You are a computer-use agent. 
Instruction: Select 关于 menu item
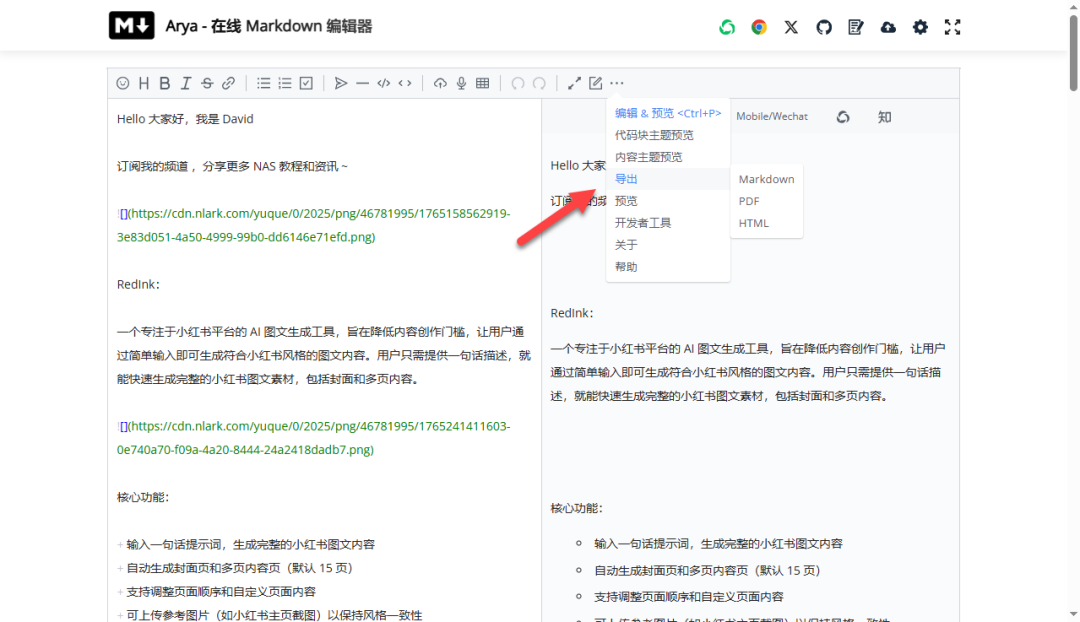tap(667, 245)
